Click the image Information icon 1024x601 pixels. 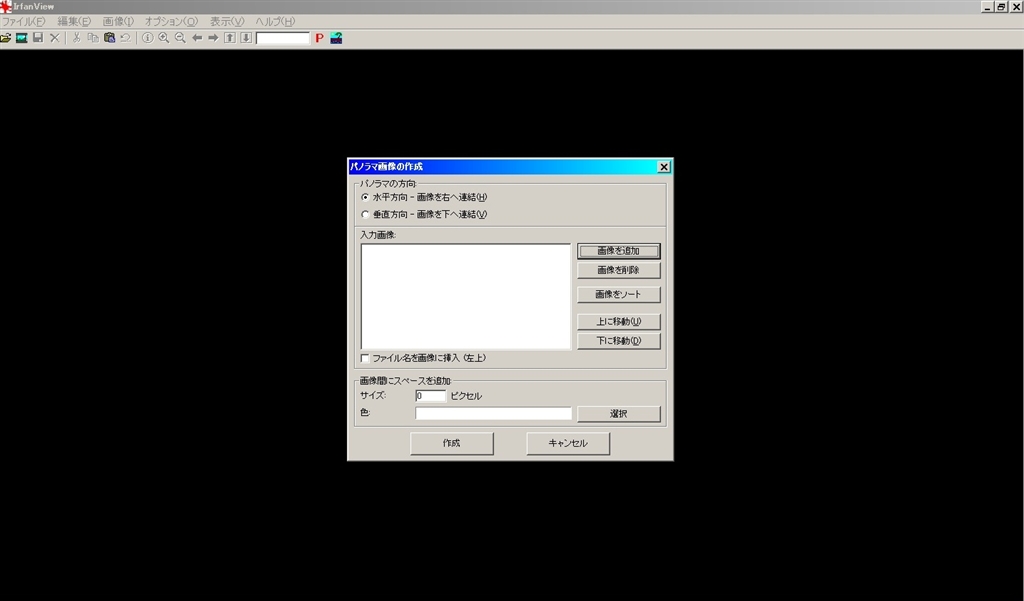click(x=148, y=38)
